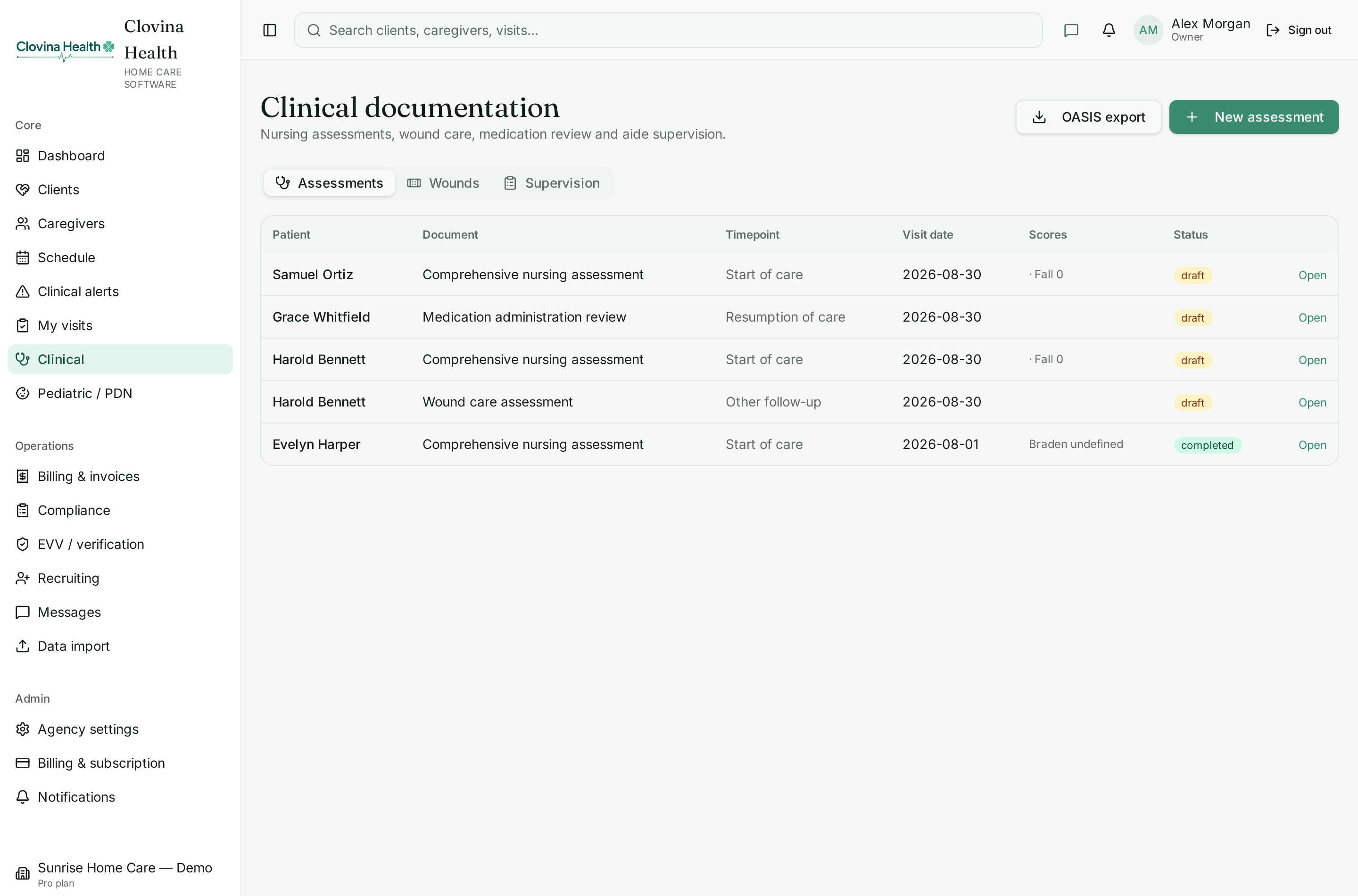
Task: Open Billing & subscription
Action: tap(120, 763)
